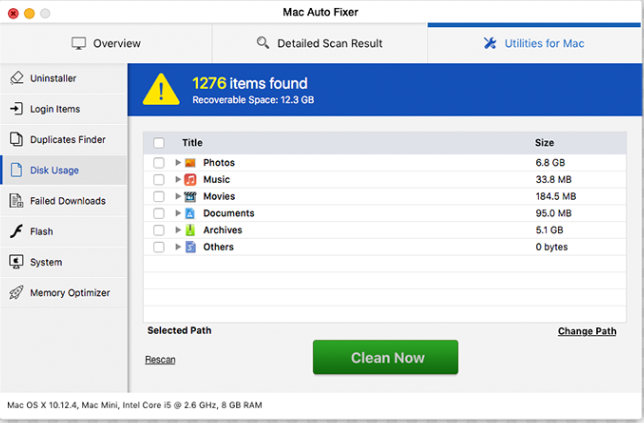Expand the Photos disclosure triangle
The height and width of the screenshot is (423, 644).
coord(178,162)
